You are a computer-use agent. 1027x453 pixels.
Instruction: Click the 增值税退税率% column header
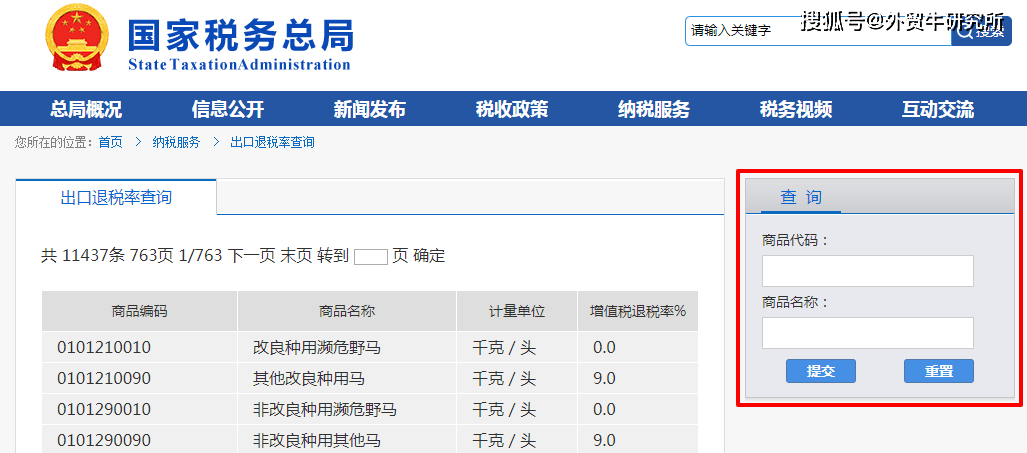638,311
